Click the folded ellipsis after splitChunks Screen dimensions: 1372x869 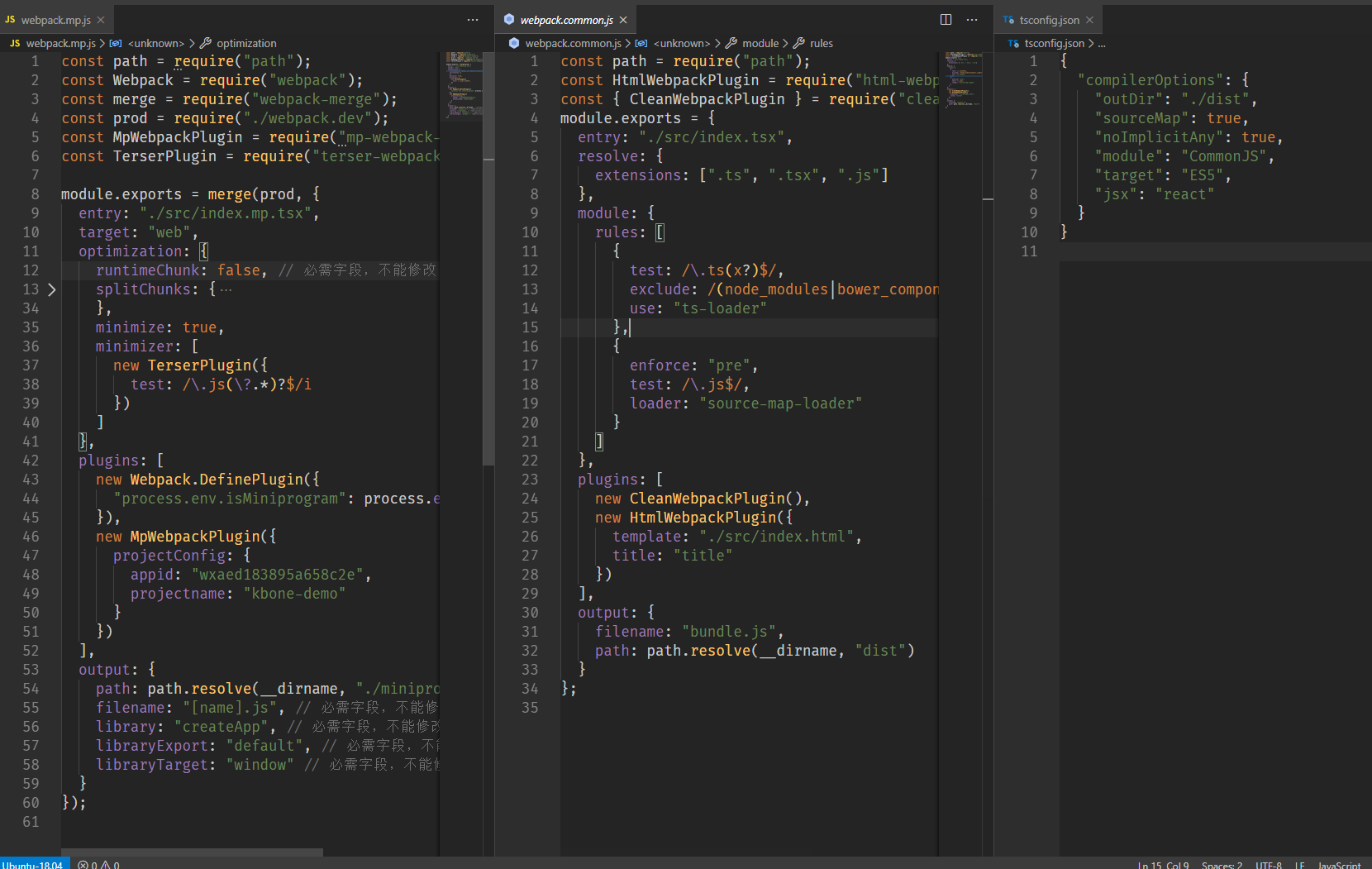226,289
